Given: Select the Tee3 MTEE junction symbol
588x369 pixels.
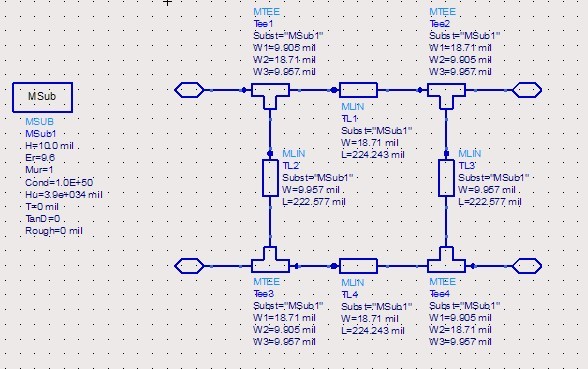Looking at the screenshot, I should coord(270,260).
